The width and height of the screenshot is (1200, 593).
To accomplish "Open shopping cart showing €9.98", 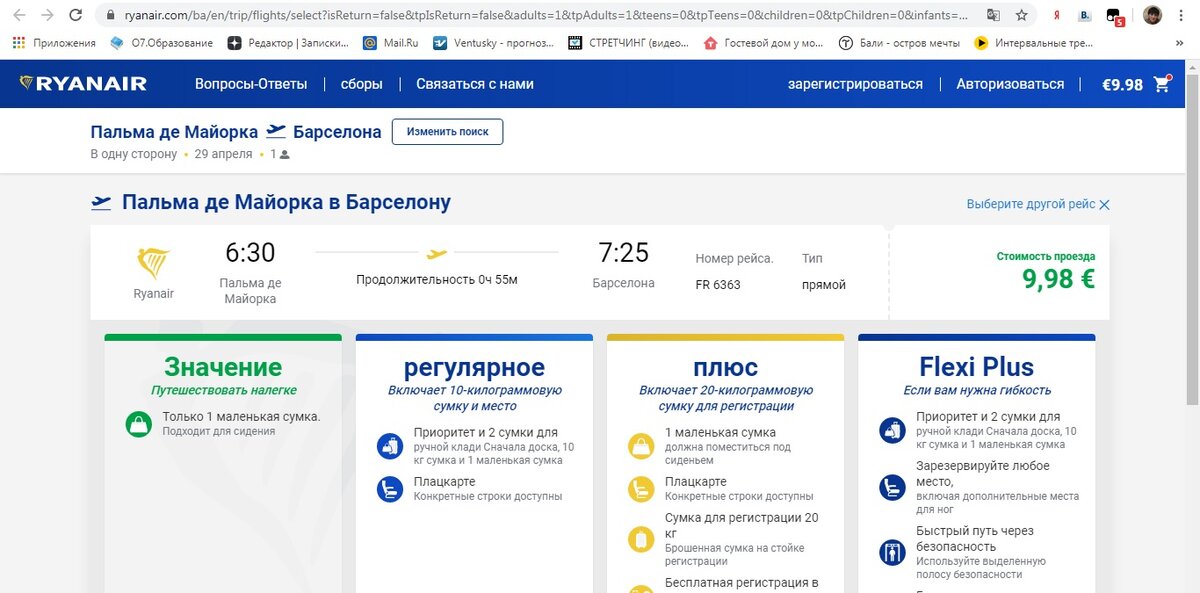I will point(1136,84).
